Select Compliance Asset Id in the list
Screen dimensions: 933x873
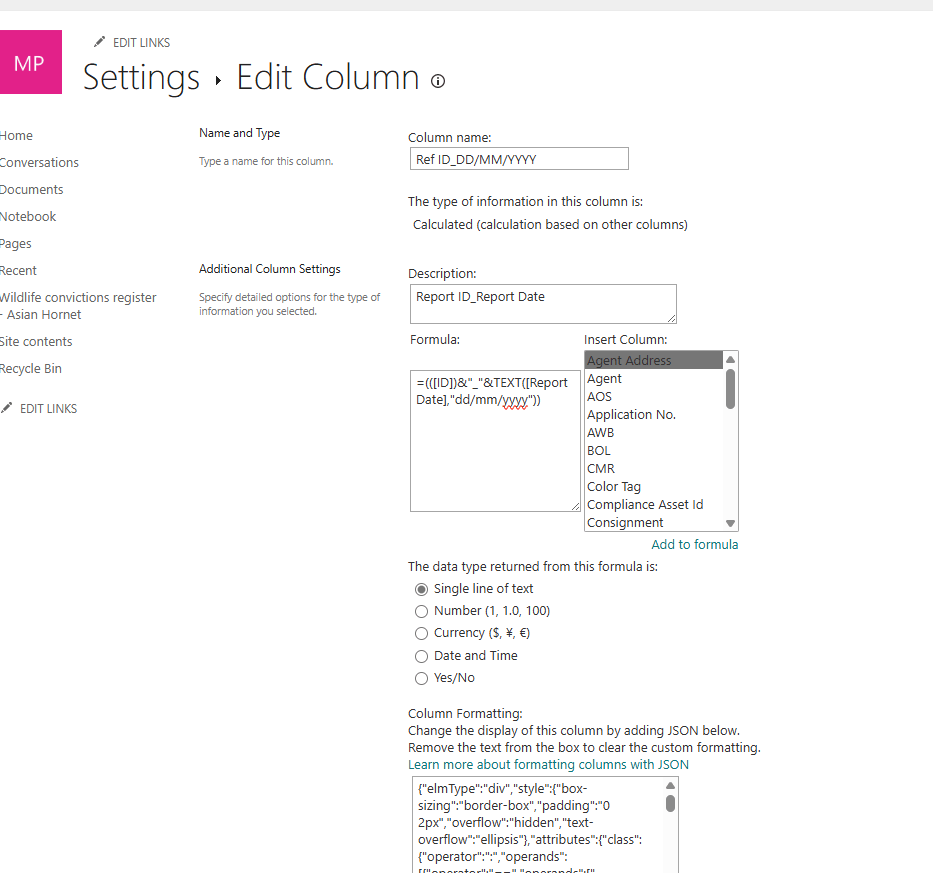pyautogui.click(x=653, y=505)
